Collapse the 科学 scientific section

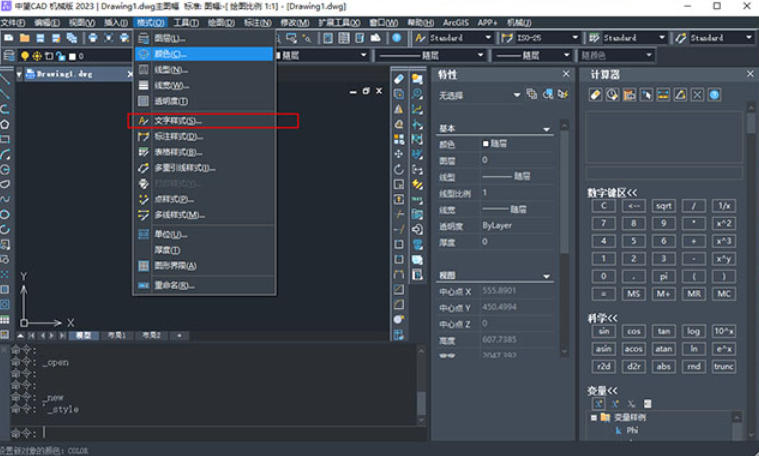(x=603, y=318)
